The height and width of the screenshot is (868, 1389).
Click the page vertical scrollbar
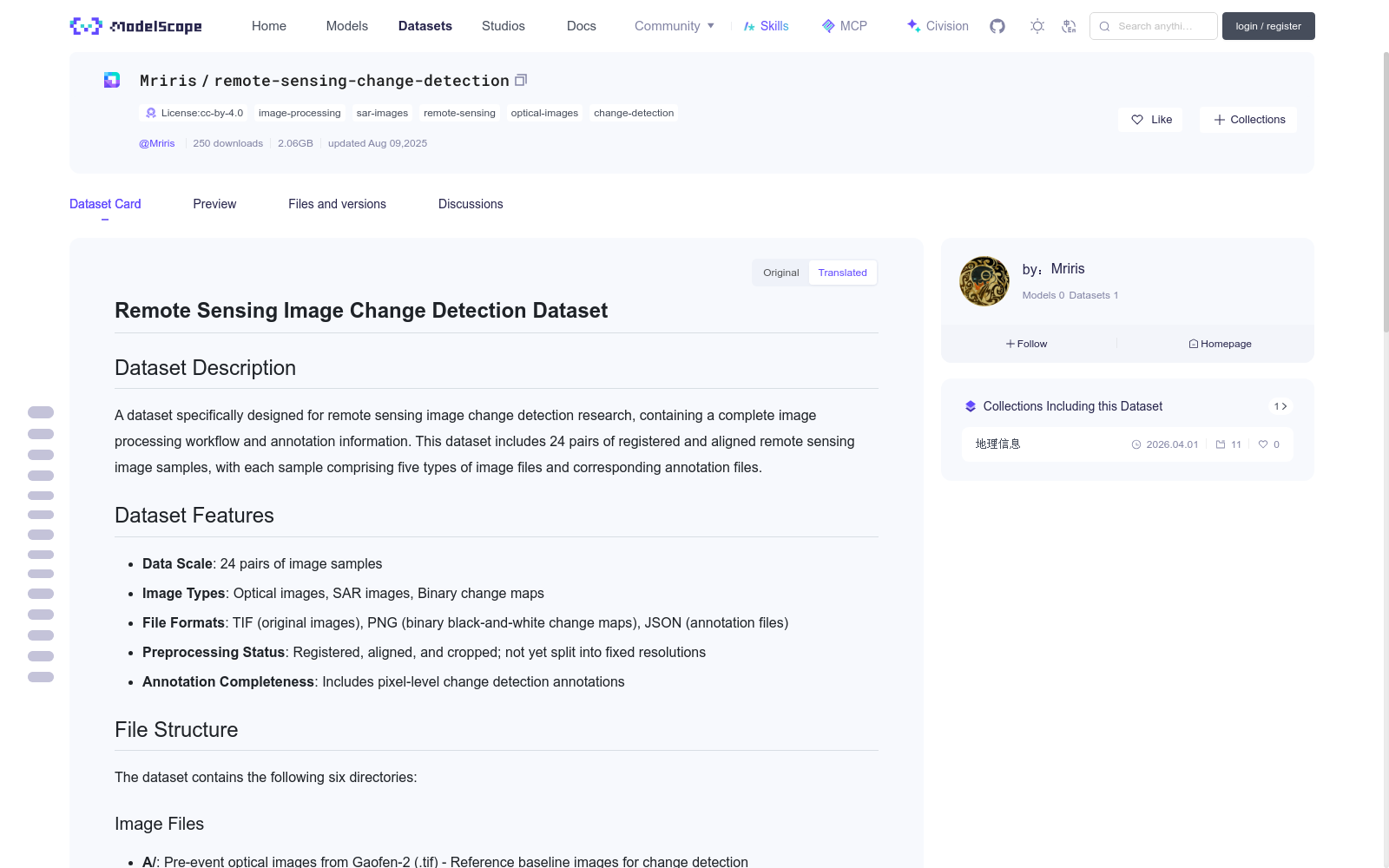[x=1386, y=191]
